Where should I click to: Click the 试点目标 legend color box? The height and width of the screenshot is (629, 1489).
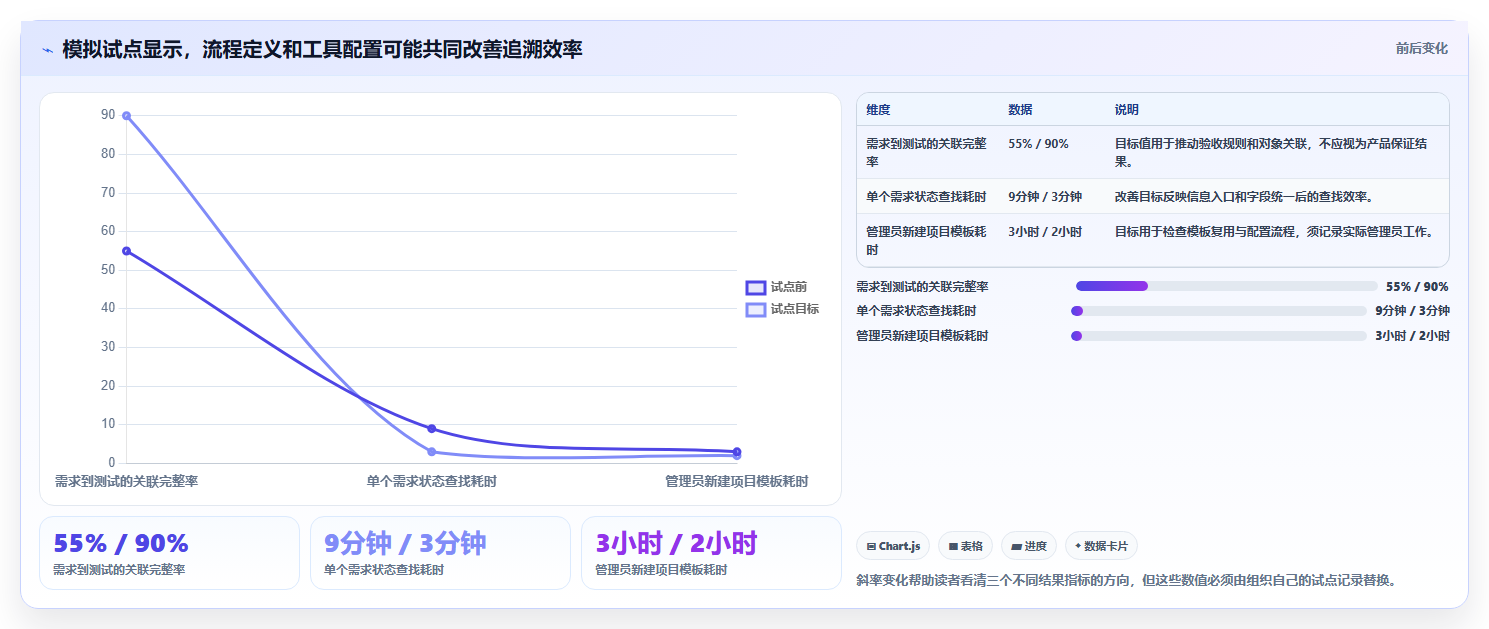click(756, 309)
